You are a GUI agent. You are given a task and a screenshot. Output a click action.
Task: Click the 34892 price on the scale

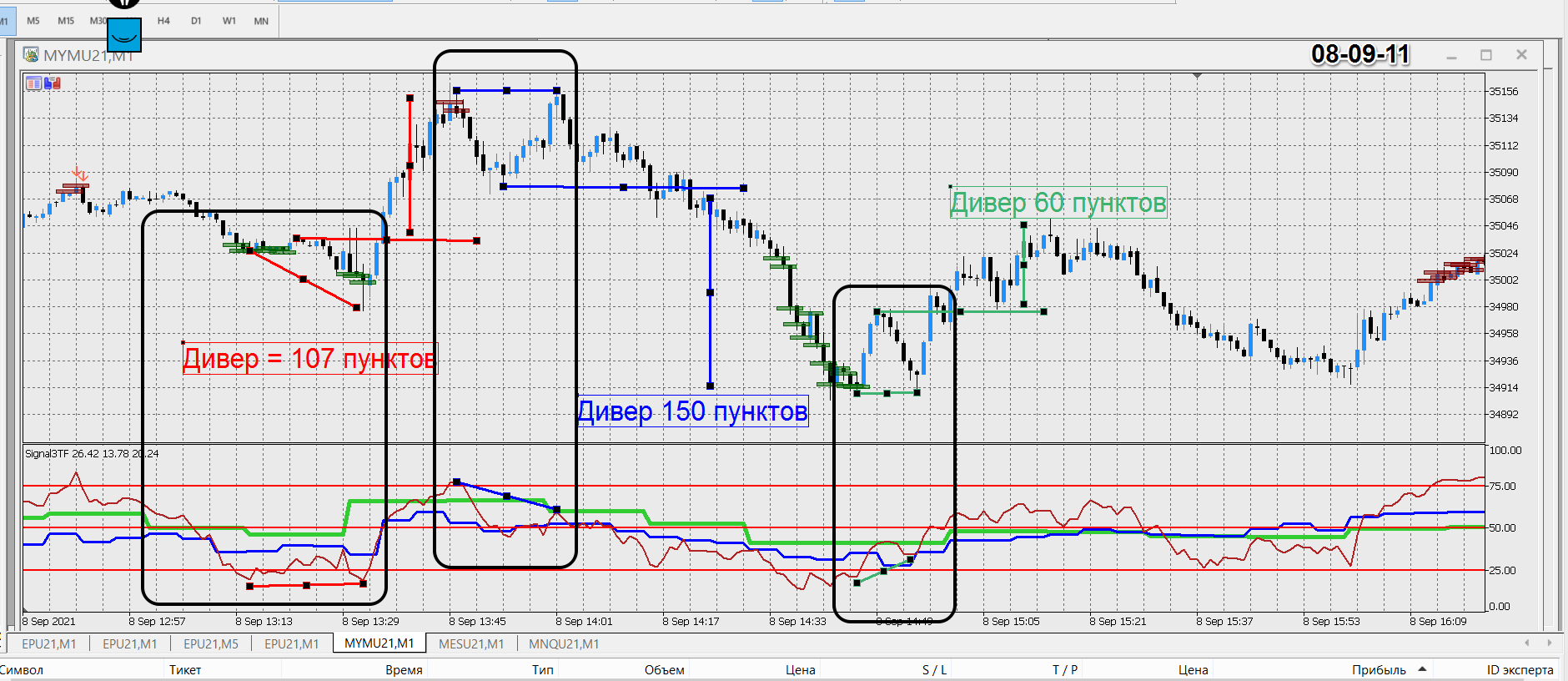[1504, 415]
